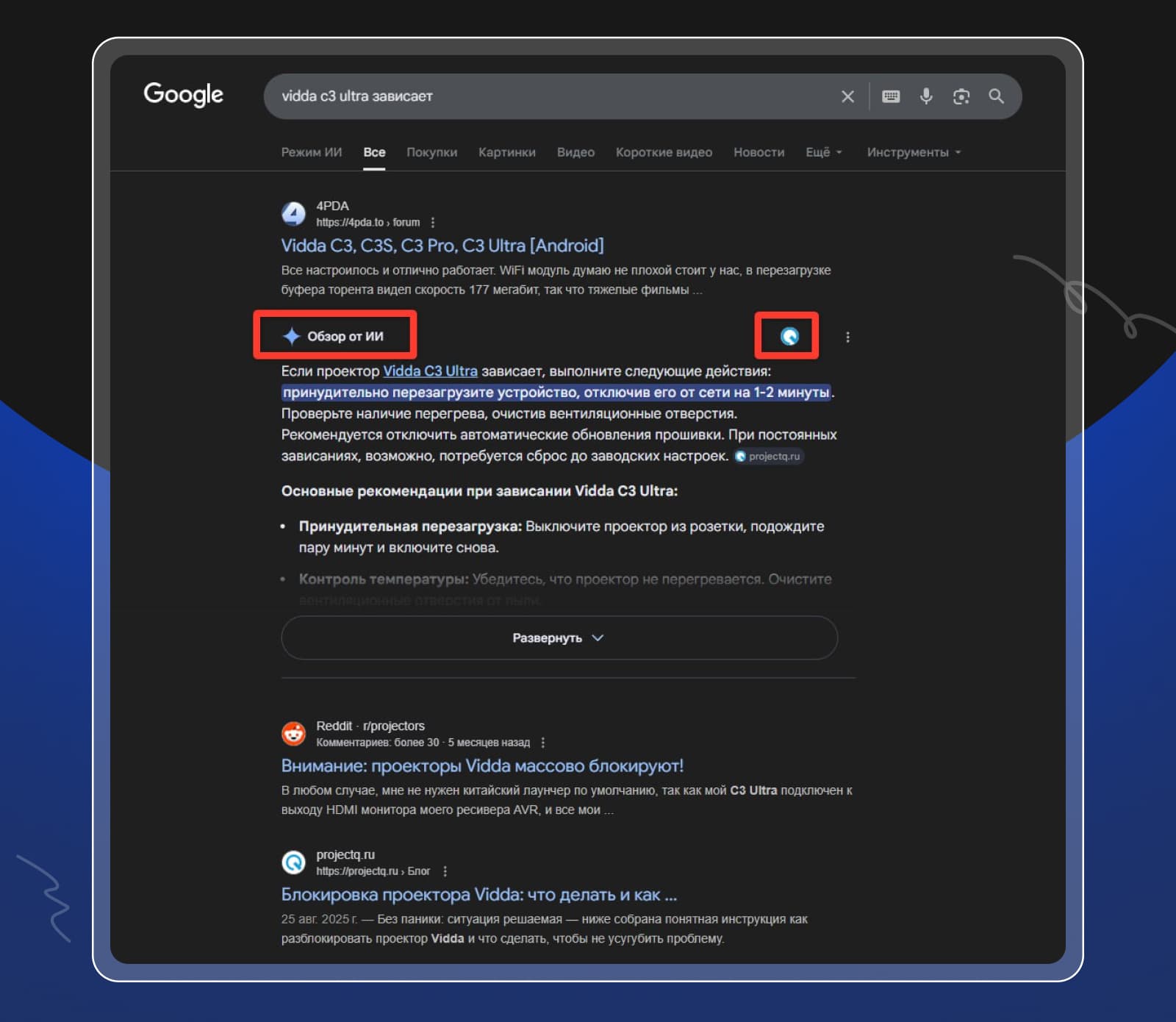Screen dimensions: 1176x1022
Task: Open Reddit post about Vidda blocking
Action: (482, 765)
